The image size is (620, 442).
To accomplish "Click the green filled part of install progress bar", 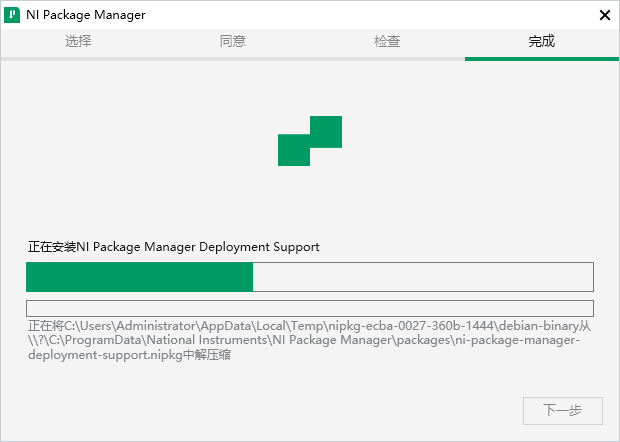I will tap(139, 277).
